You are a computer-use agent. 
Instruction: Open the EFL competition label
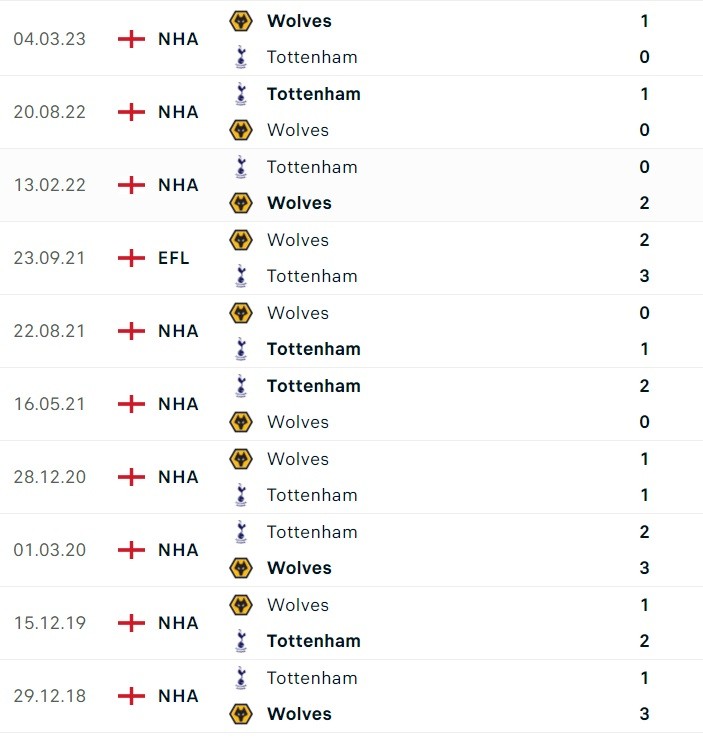pyautogui.click(x=174, y=258)
